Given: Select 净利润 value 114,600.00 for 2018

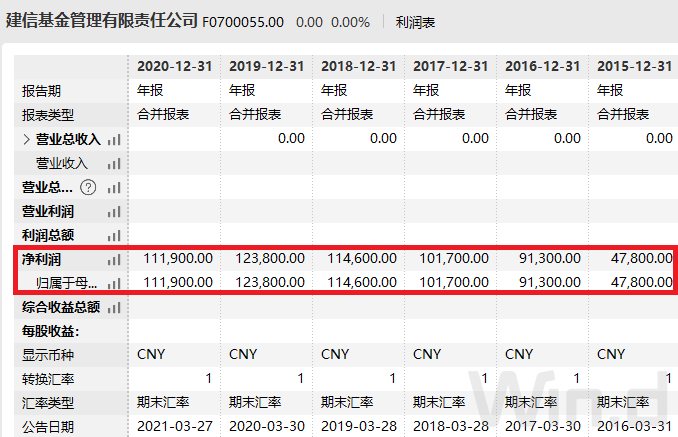Looking at the screenshot, I should pyautogui.click(x=362, y=258).
